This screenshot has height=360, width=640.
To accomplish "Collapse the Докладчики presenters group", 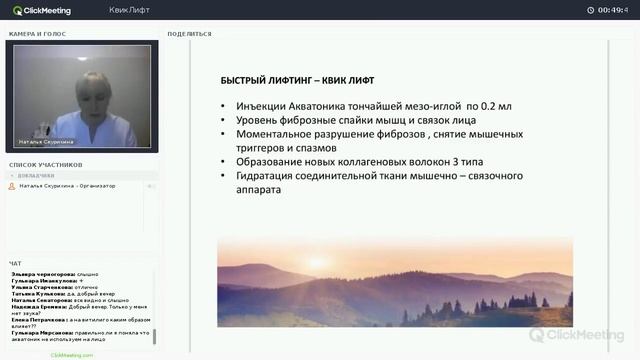I will coord(12,176).
